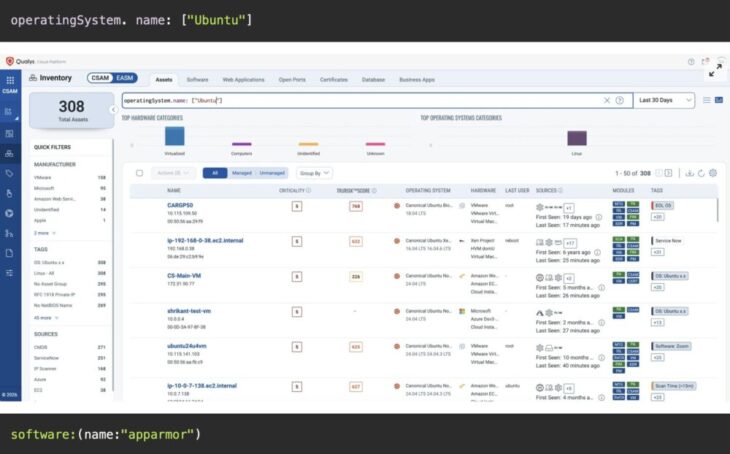
Task: Open asset CARGPS0
Action: [x=180, y=205]
